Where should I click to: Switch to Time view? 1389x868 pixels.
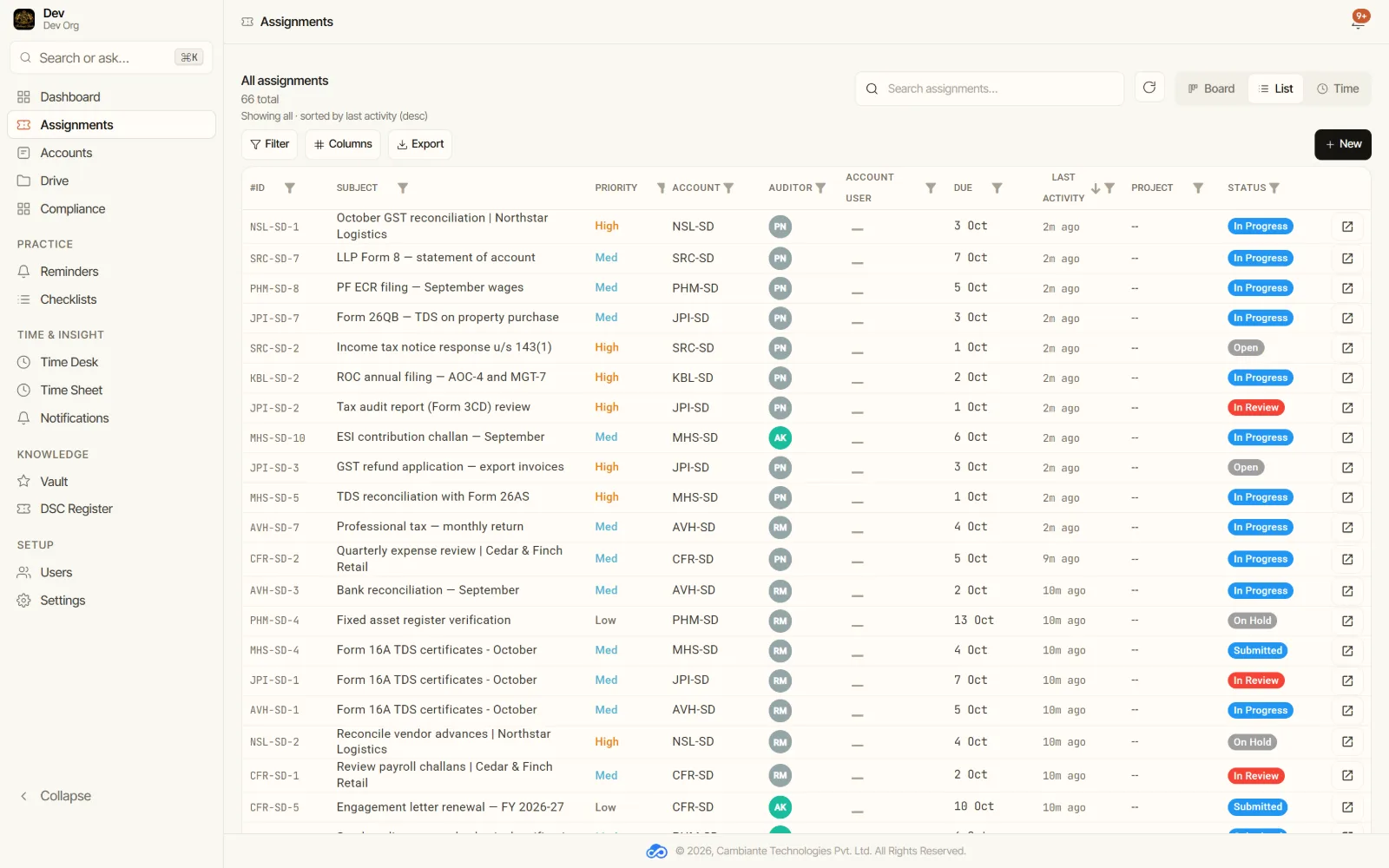[1338, 89]
